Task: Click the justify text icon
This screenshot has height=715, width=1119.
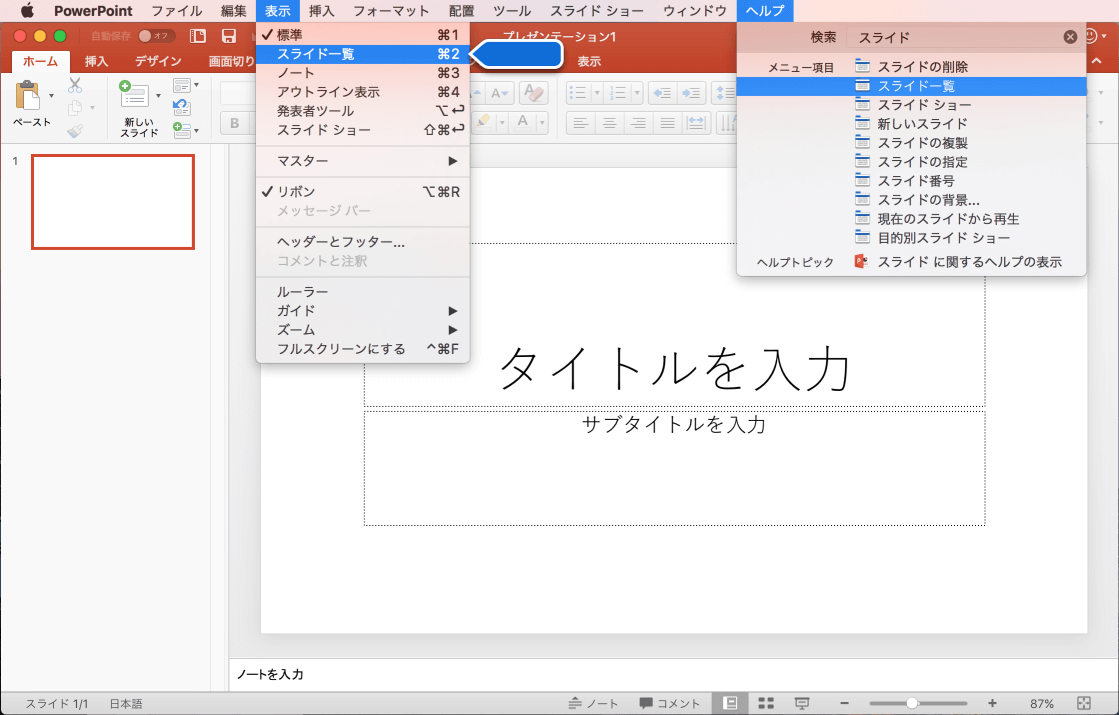Action: point(667,123)
